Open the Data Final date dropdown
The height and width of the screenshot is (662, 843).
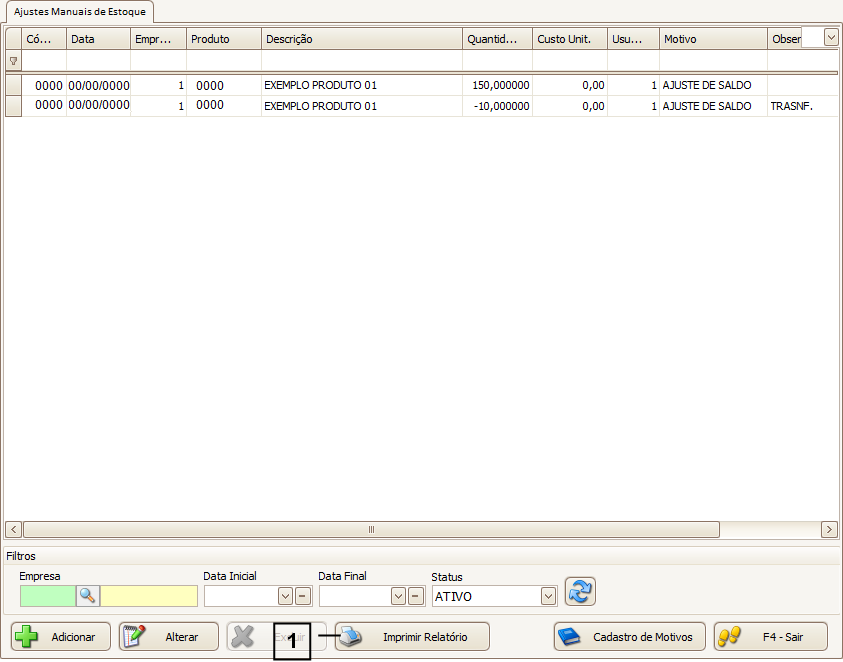click(x=399, y=596)
